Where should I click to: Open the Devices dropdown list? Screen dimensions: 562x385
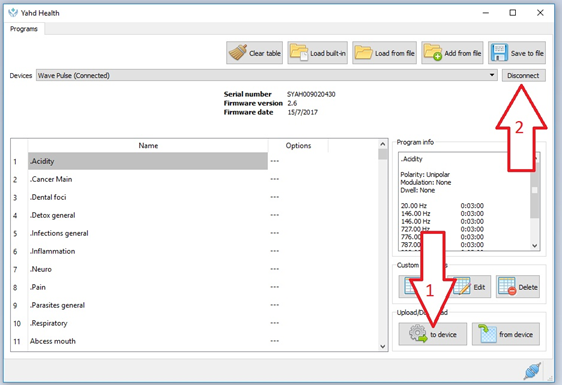point(492,75)
